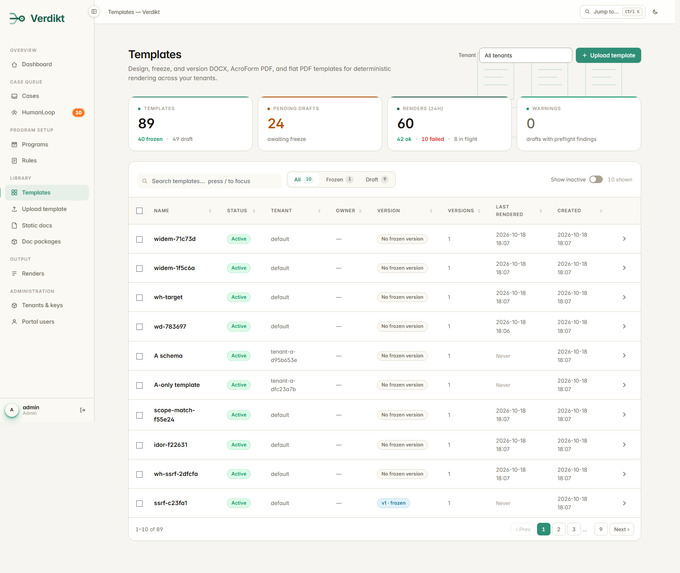Click the Cases inbox icon
Image resolution: width=680 pixels, height=573 pixels.
(x=14, y=96)
